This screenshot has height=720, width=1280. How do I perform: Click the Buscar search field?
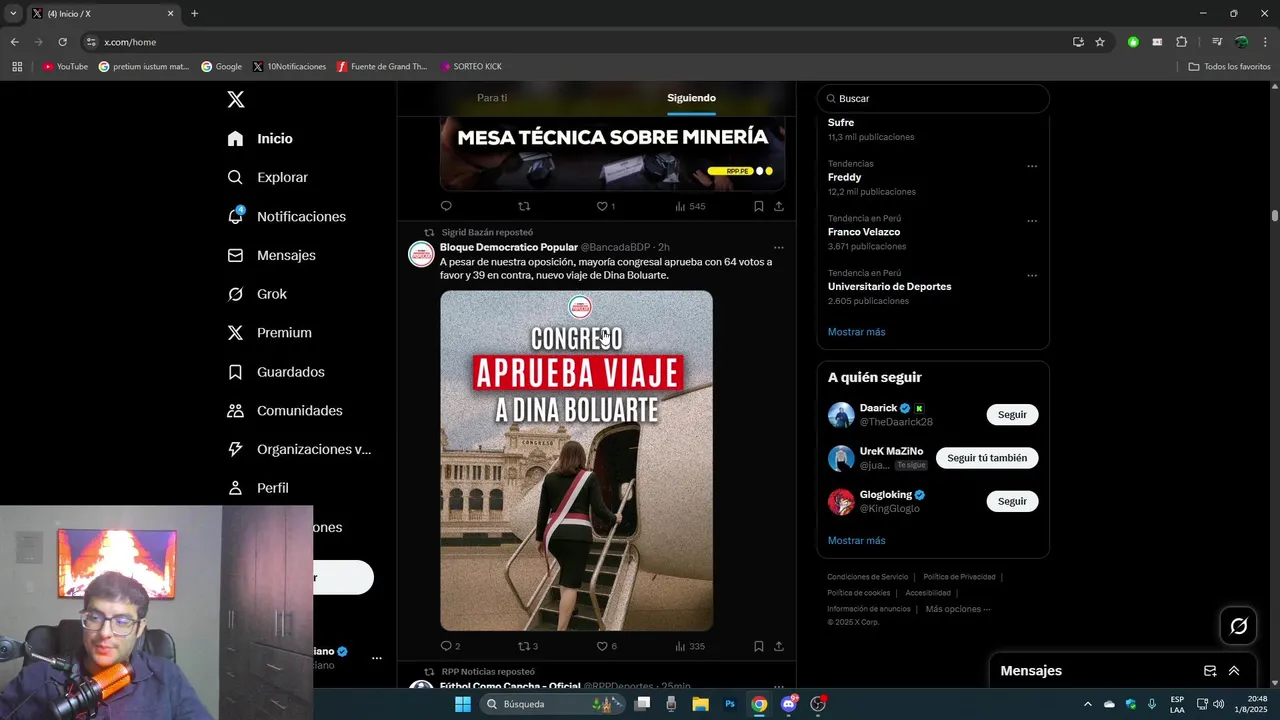[933, 99]
